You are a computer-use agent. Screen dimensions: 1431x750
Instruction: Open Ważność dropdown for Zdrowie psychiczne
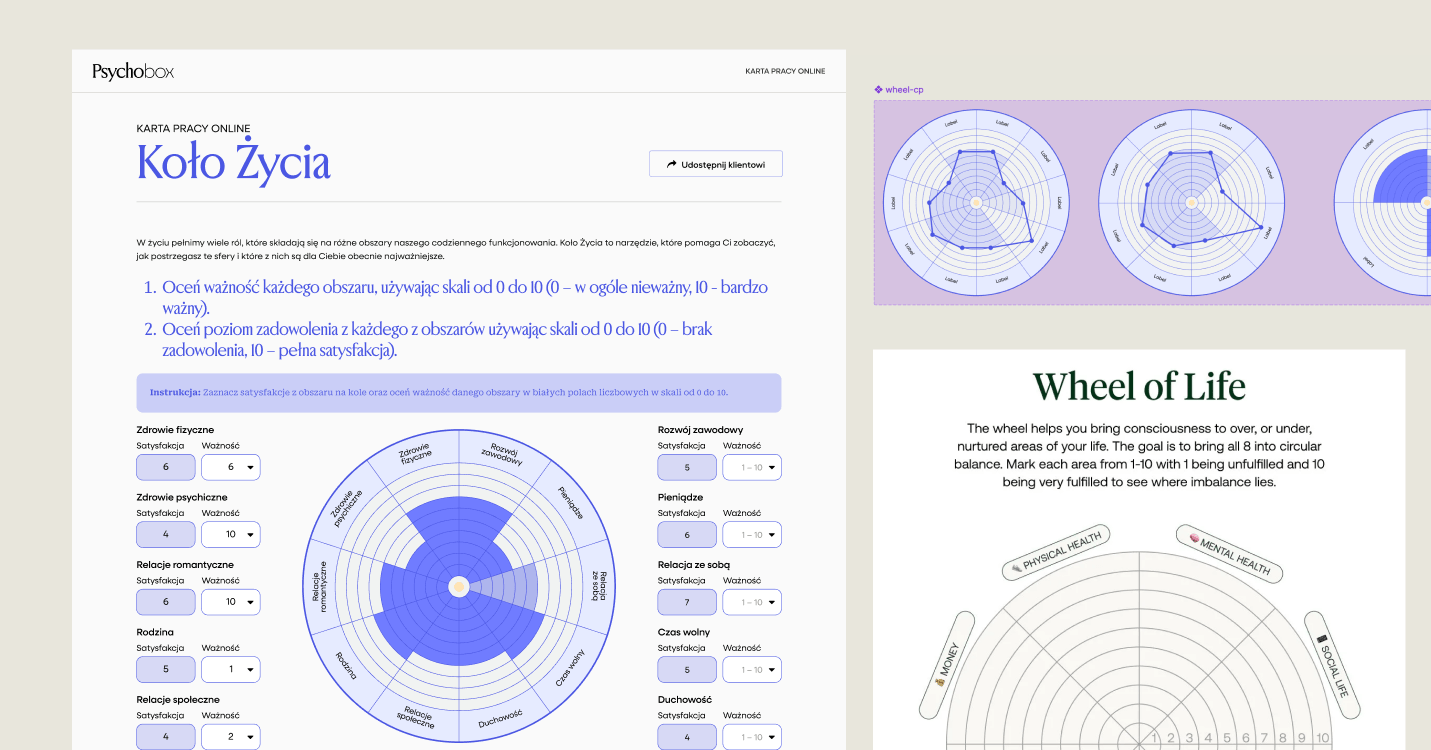pos(231,534)
